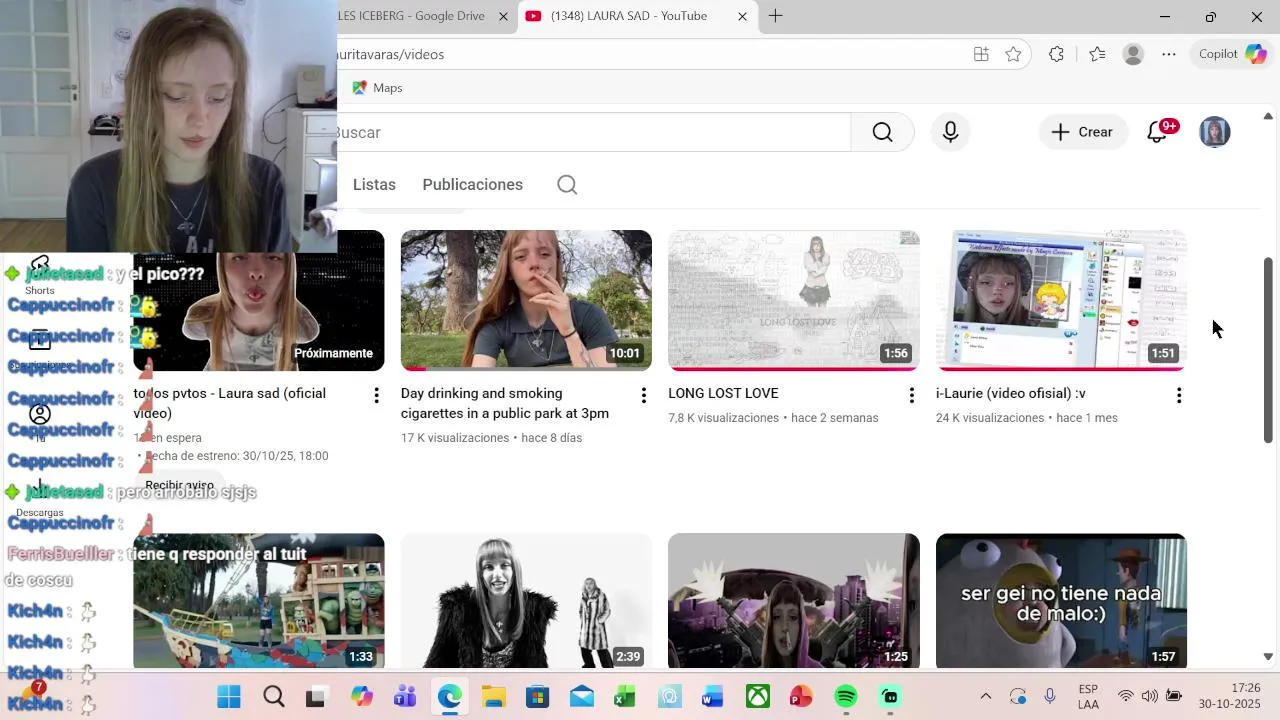Viewport: 1280px width, 720px height.
Task: Open options for todos pvtos video
Action: pyautogui.click(x=376, y=395)
